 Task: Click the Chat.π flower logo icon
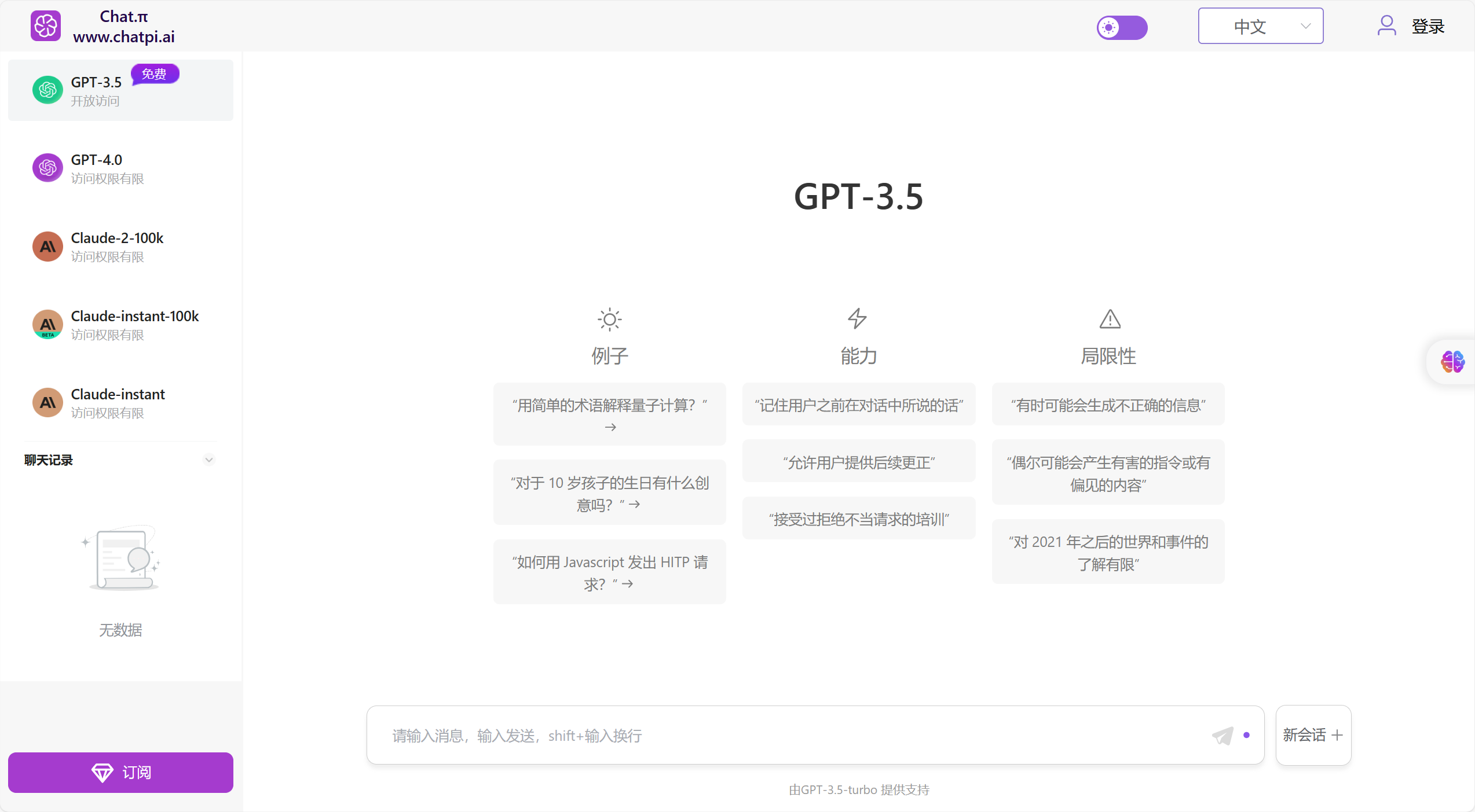click(x=45, y=26)
